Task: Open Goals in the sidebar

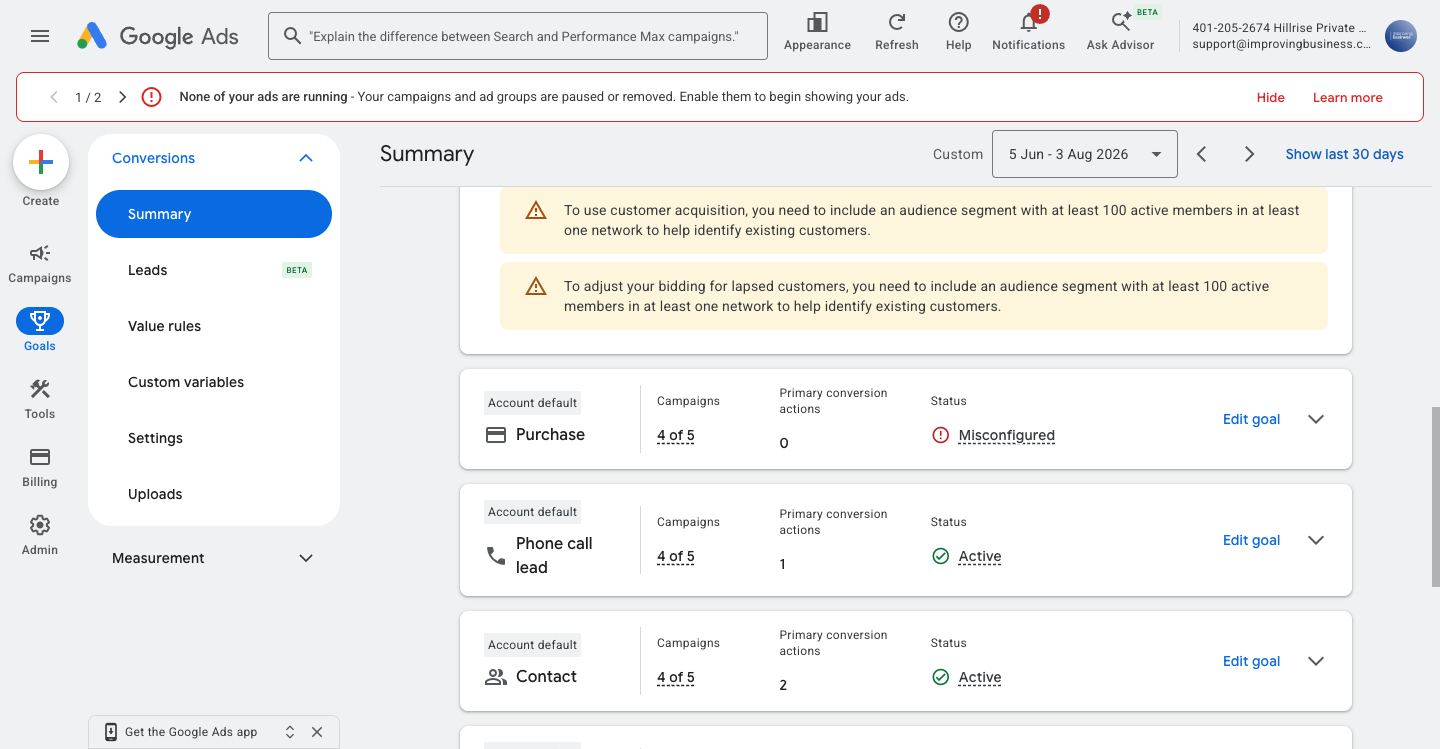Action: pyautogui.click(x=40, y=332)
